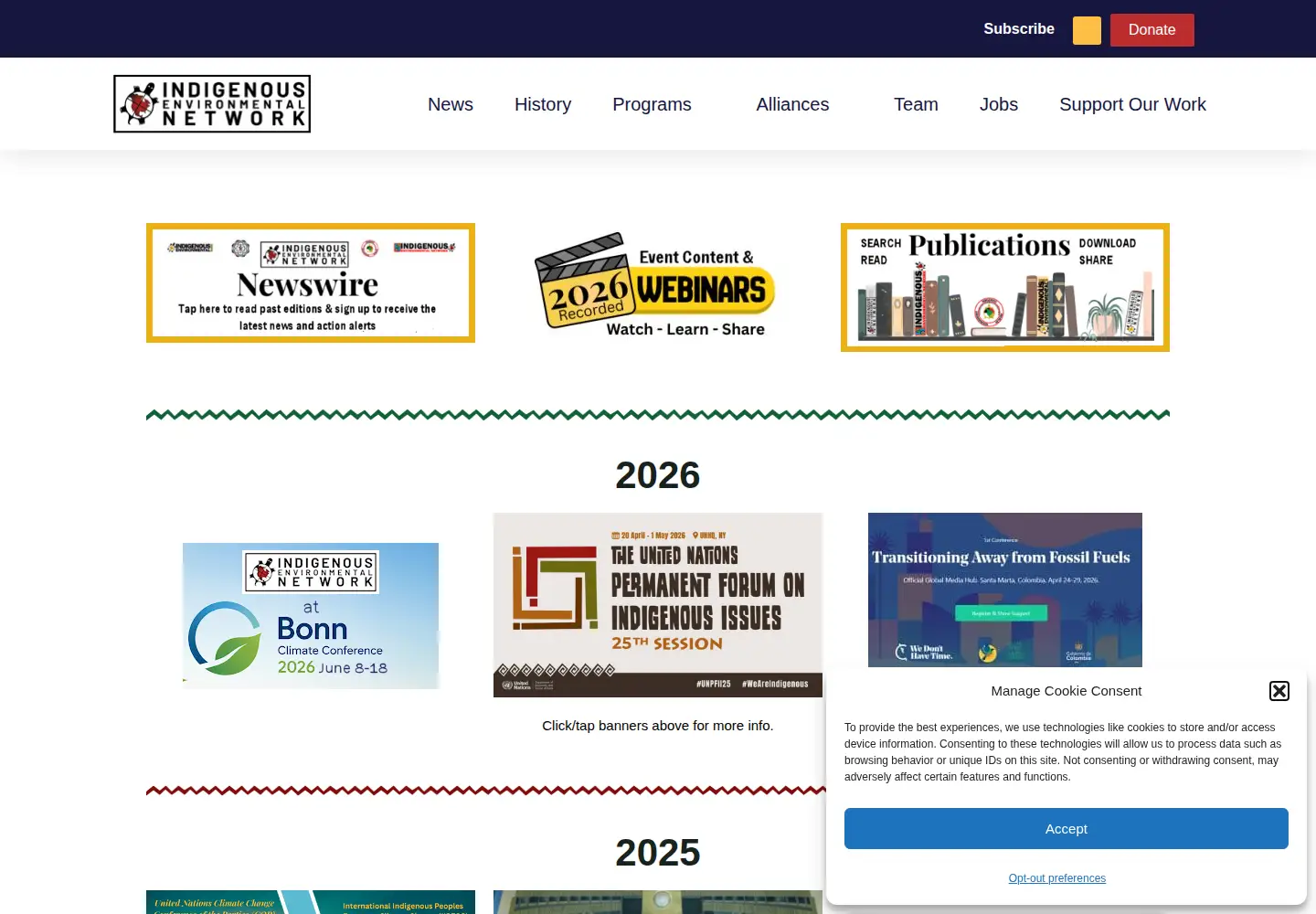Open the Newswire banner
This screenshot has height=914, width=1316.
click(311, 283)
